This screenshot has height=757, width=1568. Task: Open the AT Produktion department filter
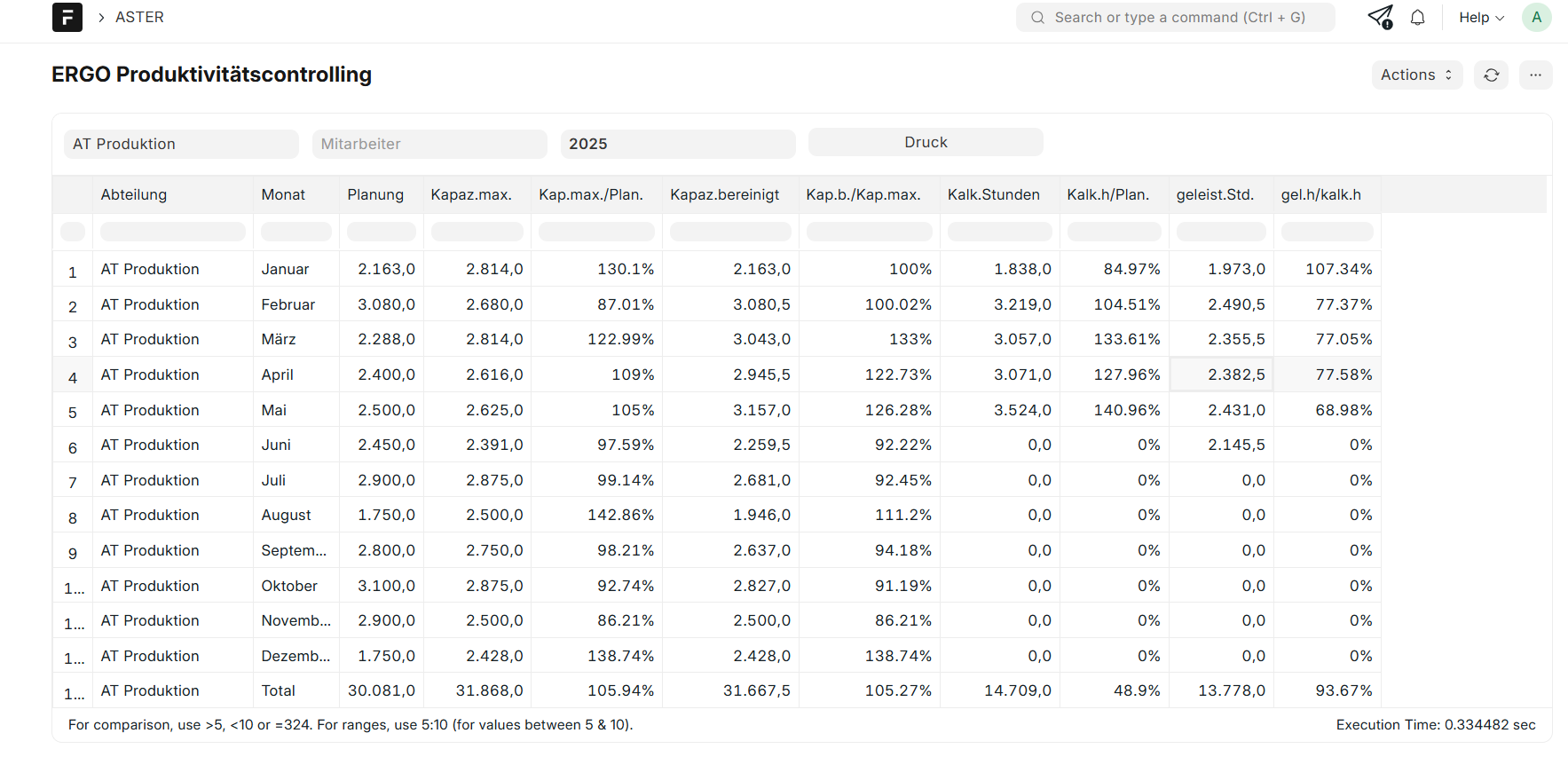181,144
